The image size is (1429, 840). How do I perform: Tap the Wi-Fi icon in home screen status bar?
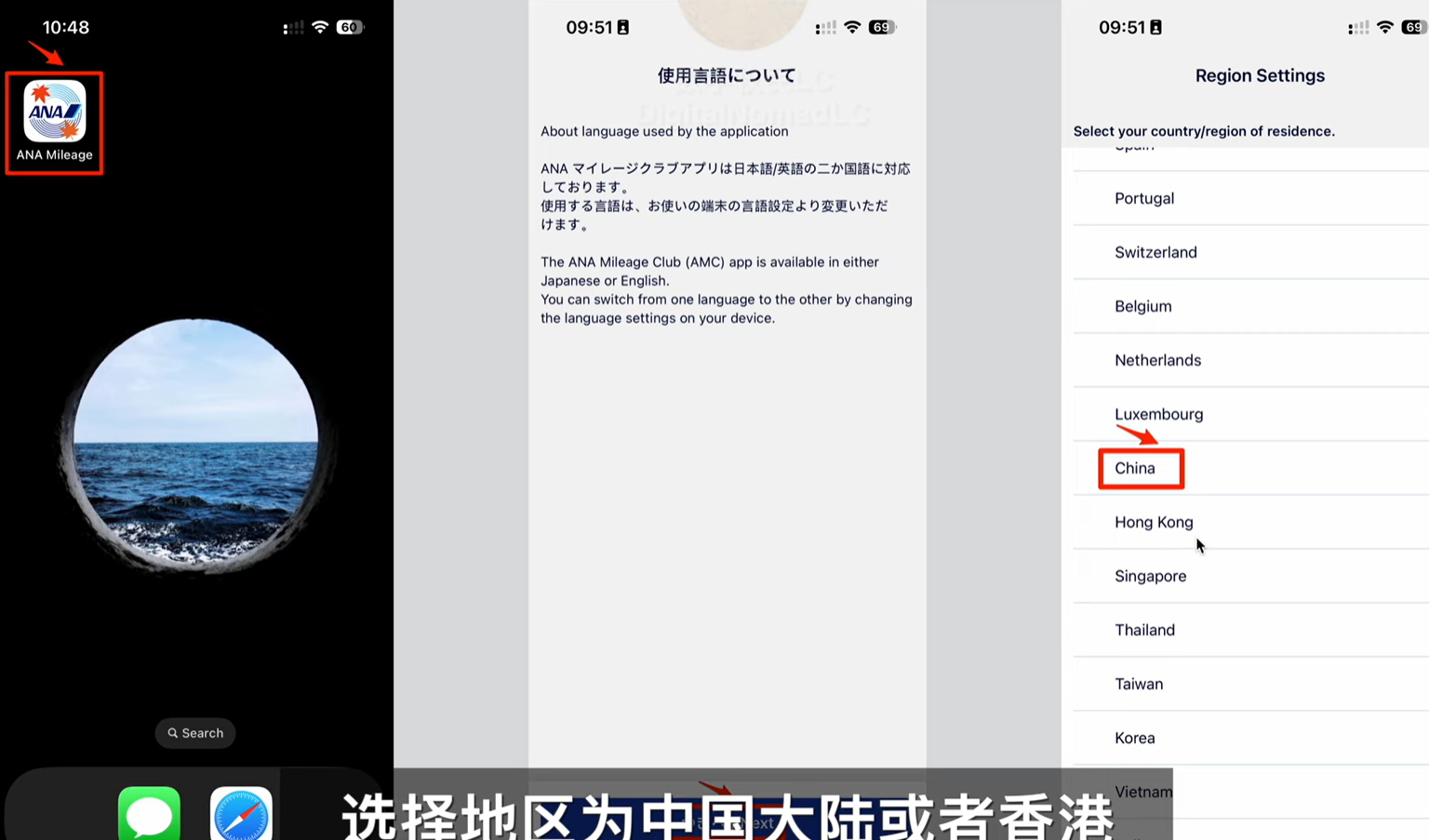tap(320, 27)
